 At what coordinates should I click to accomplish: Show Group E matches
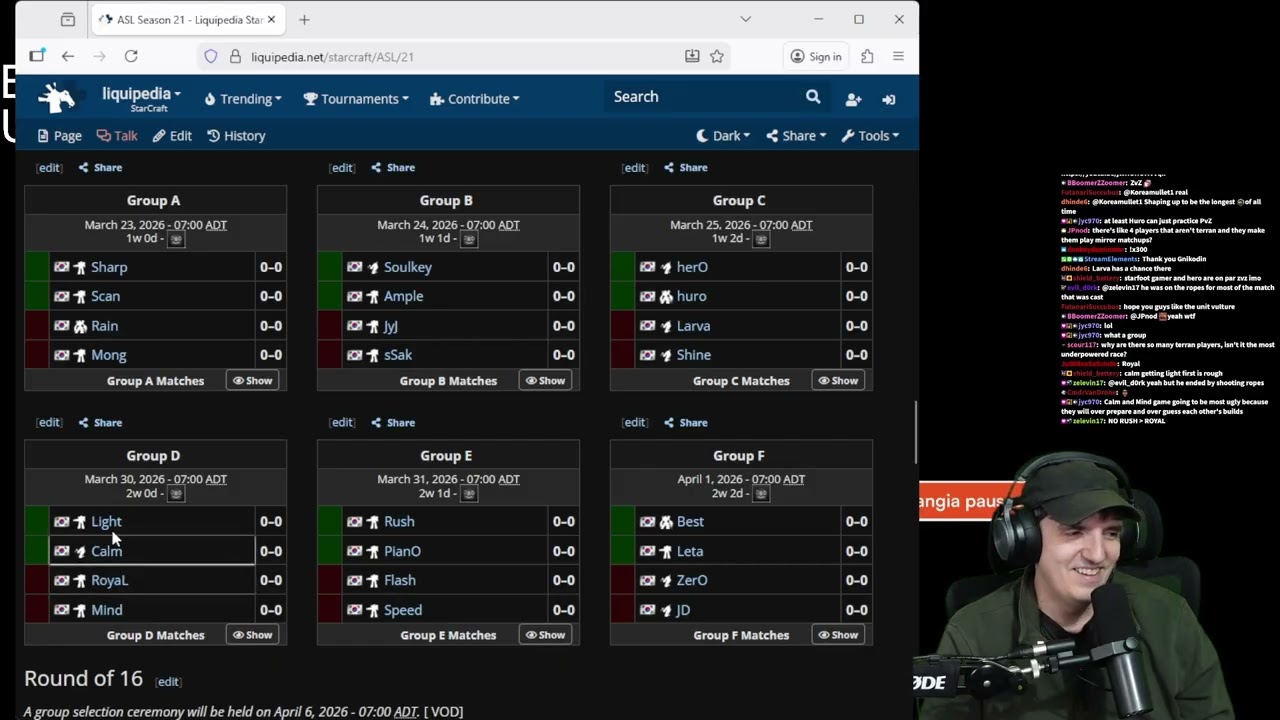pyautogui.click(x=545, y=635)
